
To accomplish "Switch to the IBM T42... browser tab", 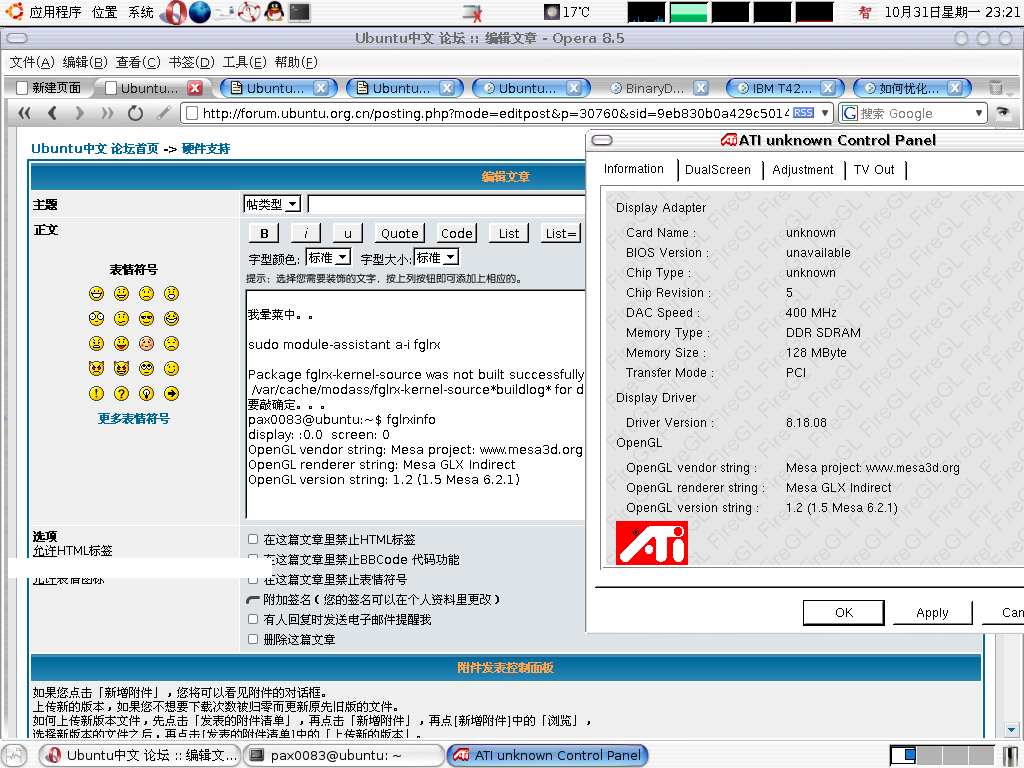I will pos(785,88).
